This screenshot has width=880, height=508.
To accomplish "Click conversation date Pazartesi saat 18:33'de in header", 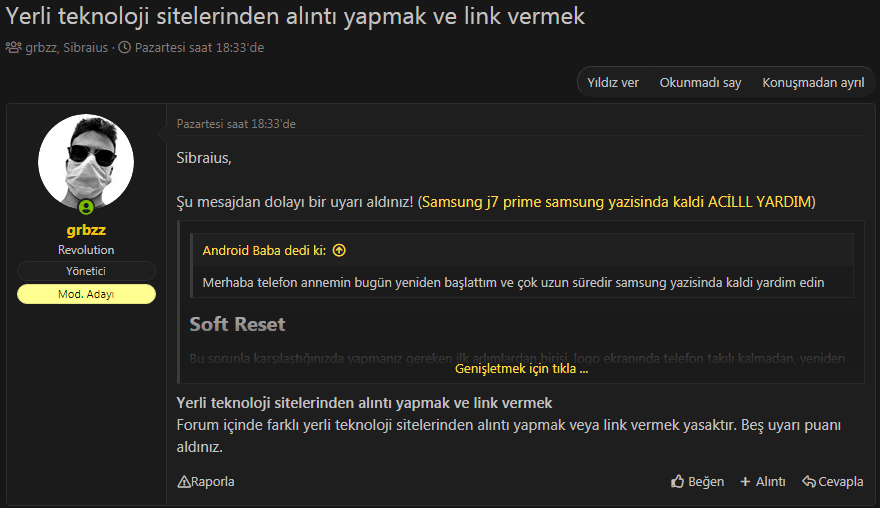I will point(199,48).
